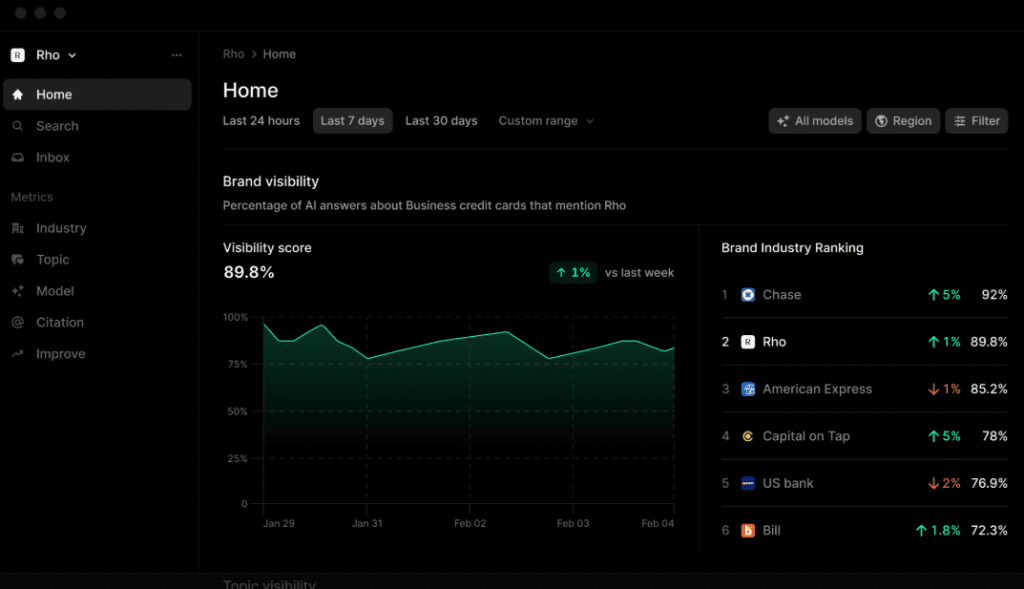Open the sidebar three-dot more menu
Image resolution: width=1024 pixels, height=589 pixels.
point(176,56)
